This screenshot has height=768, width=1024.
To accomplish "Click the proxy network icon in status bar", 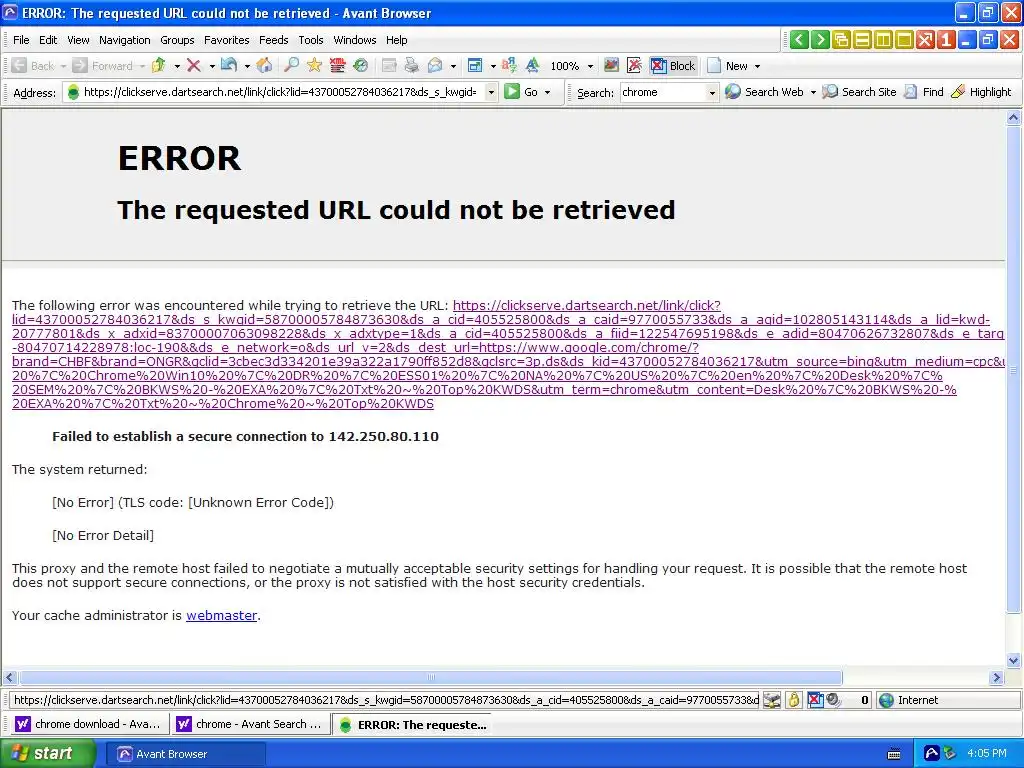I will tap(772, 700).
